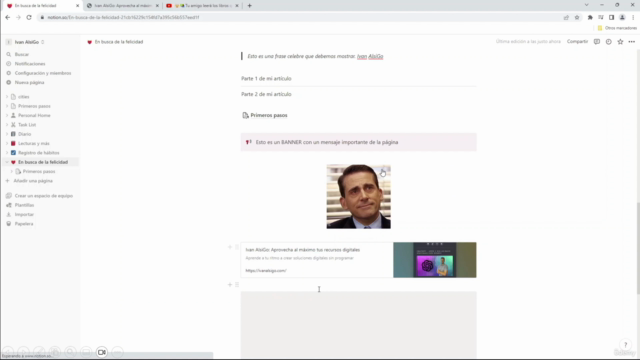Open the three-dot page options menu
640x360 pixels.
[632, 42]
